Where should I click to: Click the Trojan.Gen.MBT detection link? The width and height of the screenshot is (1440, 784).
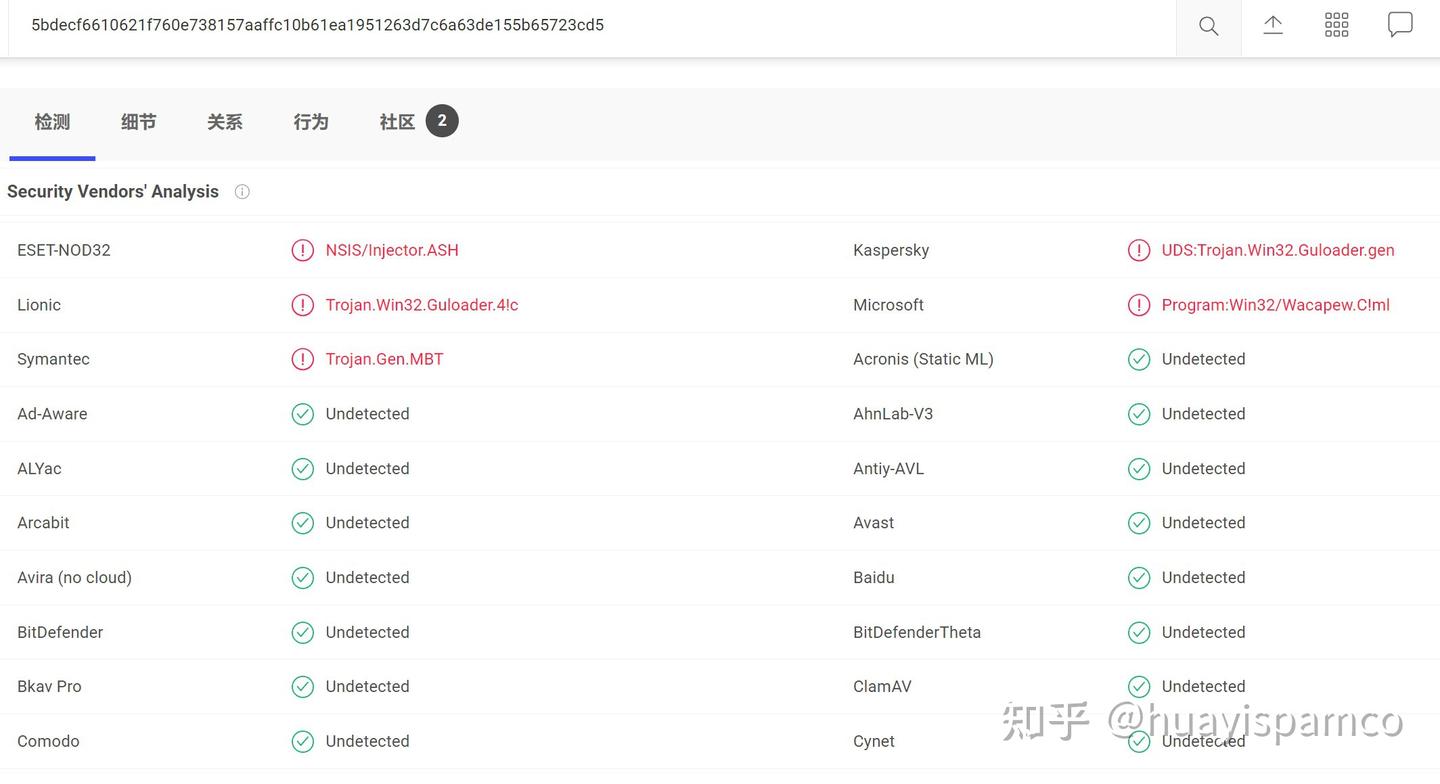coord(384,359)
